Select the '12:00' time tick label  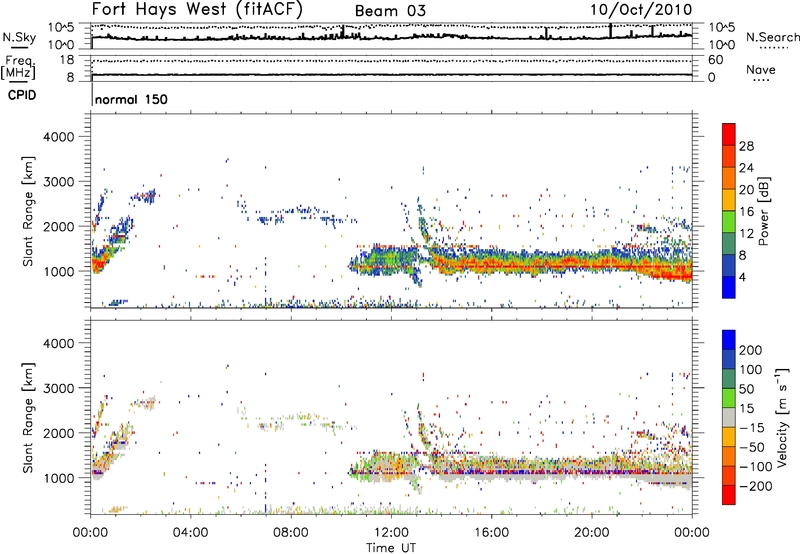click(x=391, y=533)
